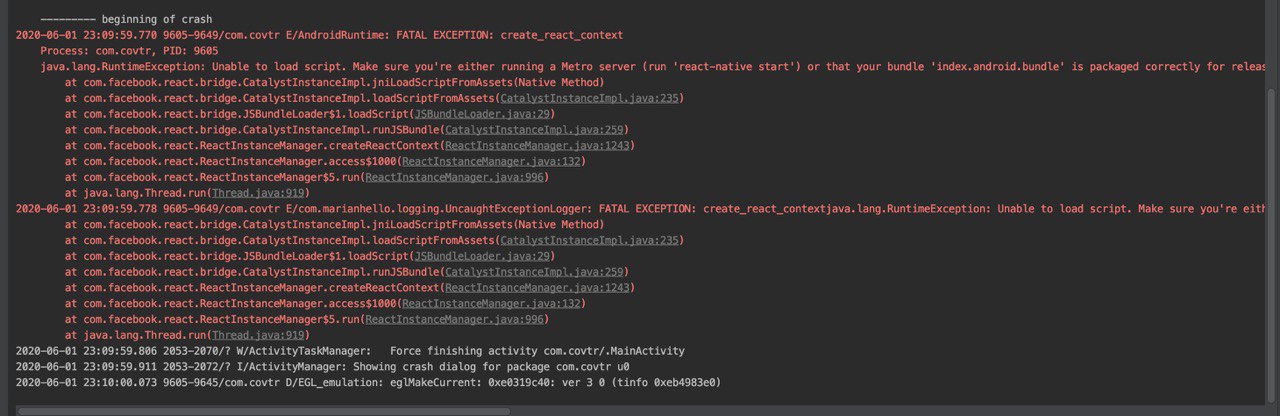Open ReactInstanceManager.java:1243 link under AndroidRuntime exception
1280x416 pixels.
coord(537,146)
